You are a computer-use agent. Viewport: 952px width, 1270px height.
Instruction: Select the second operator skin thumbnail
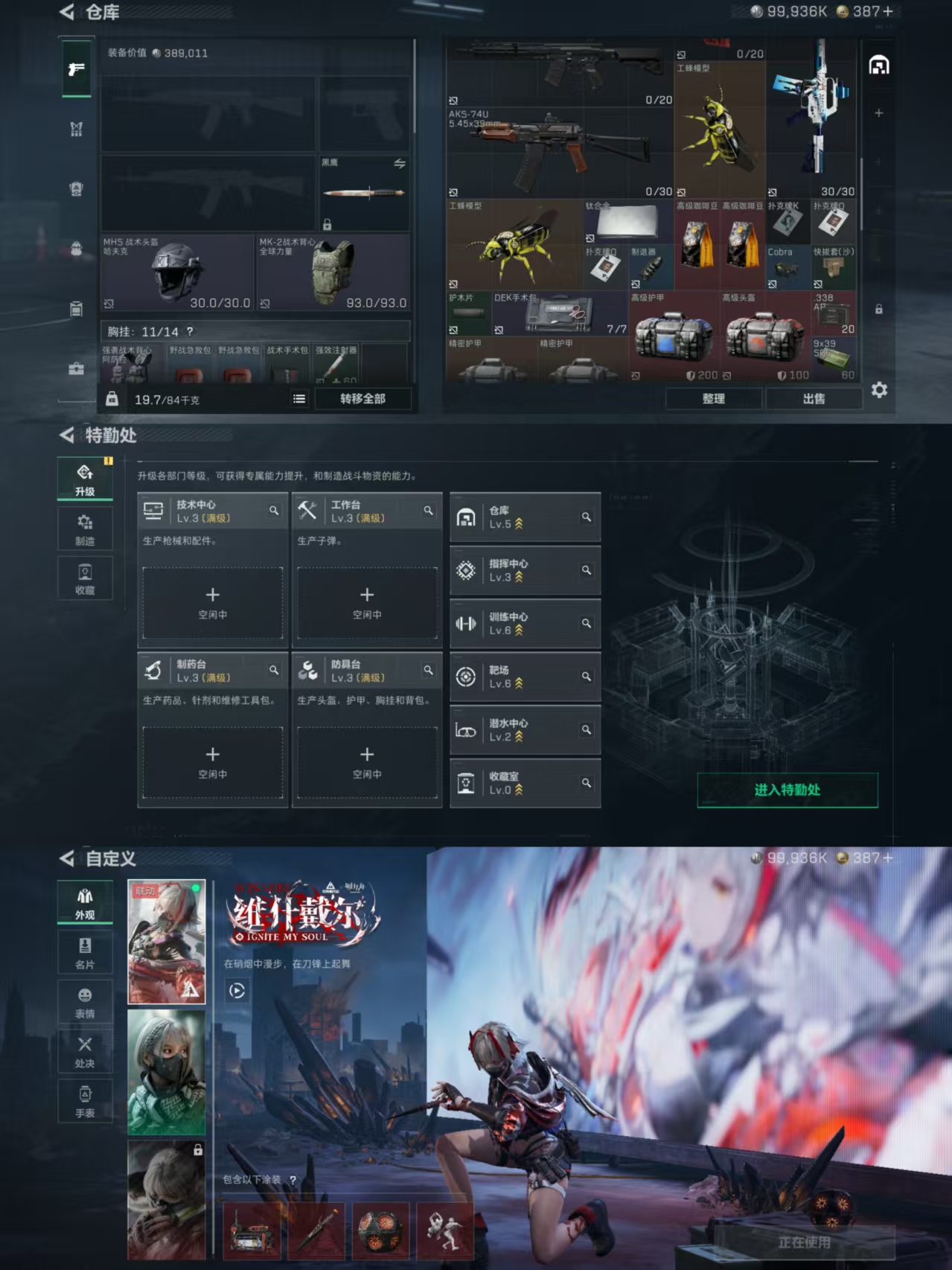coord(167,1072)
